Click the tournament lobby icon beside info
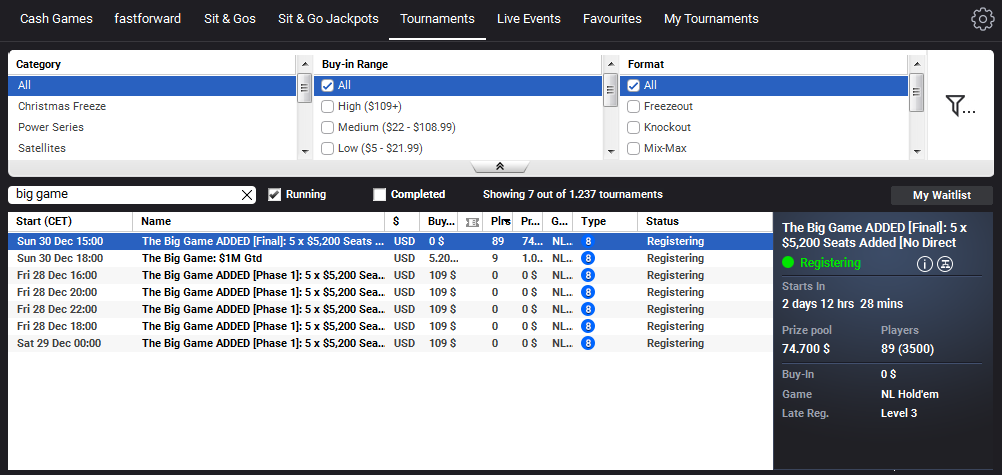The width and height of the screenshot is (1002, 475). point(944,263)
